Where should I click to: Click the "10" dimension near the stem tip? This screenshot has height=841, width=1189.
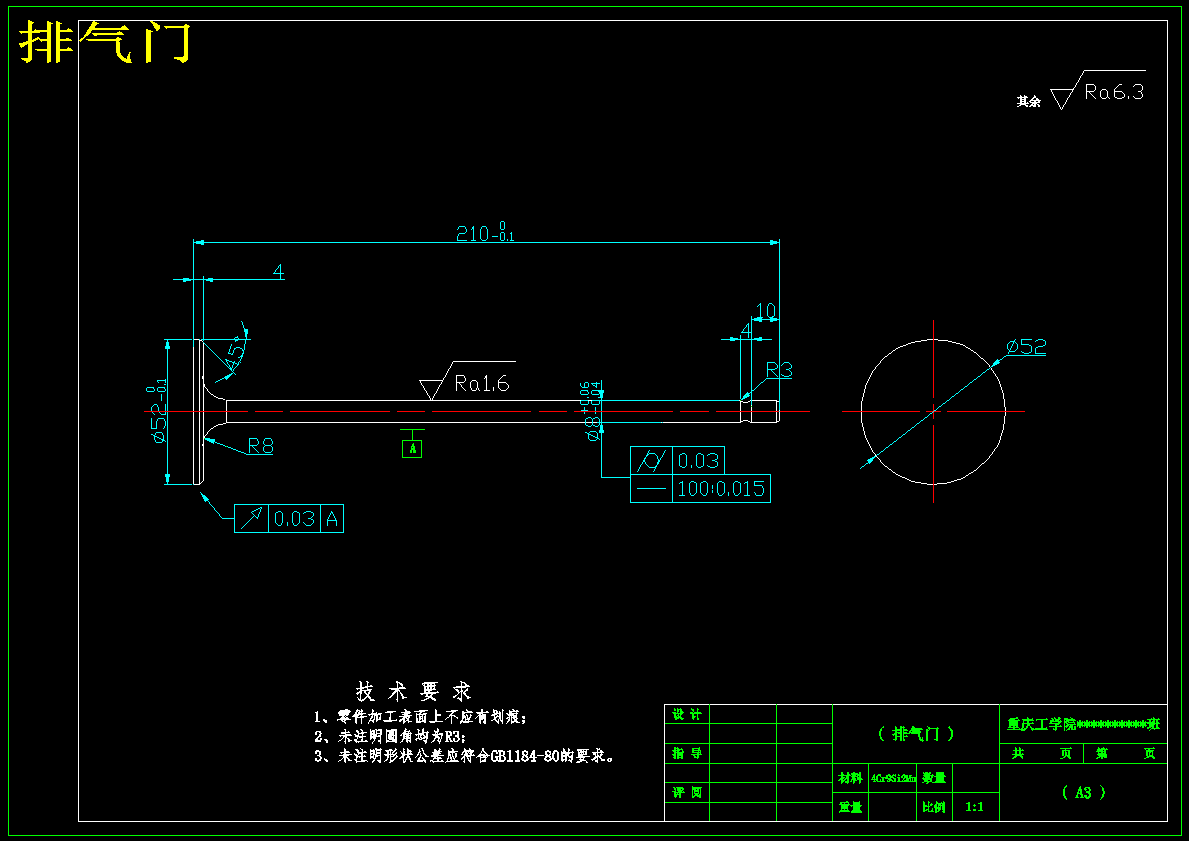(766, 311)
